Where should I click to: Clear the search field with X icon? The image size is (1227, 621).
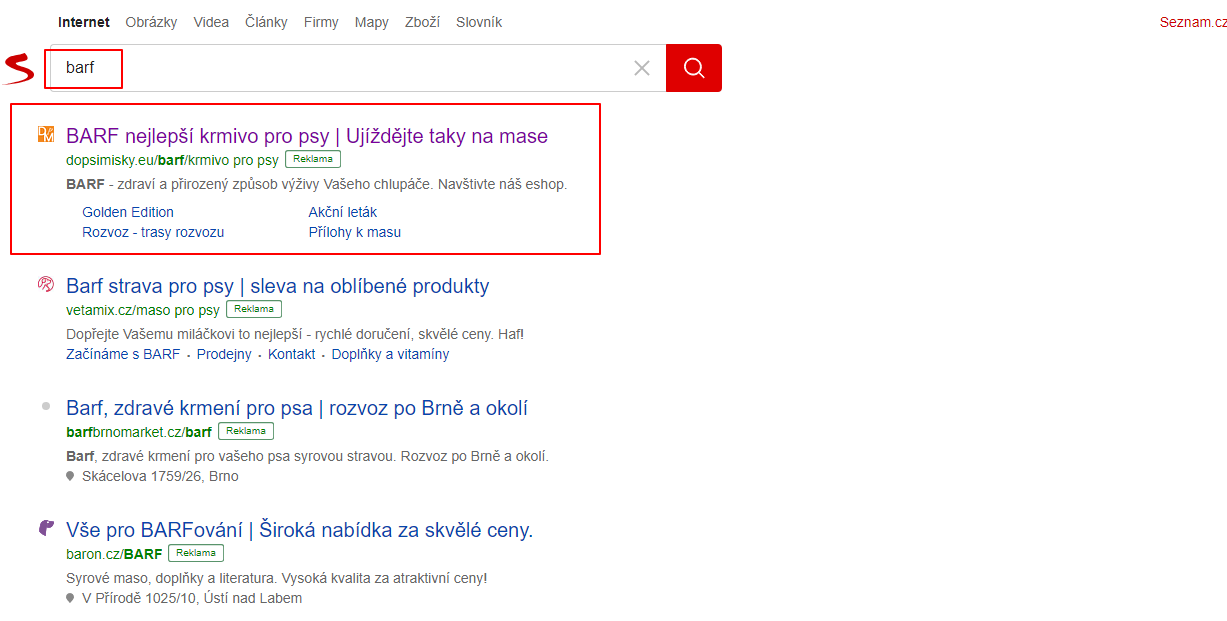click(642, 68)
